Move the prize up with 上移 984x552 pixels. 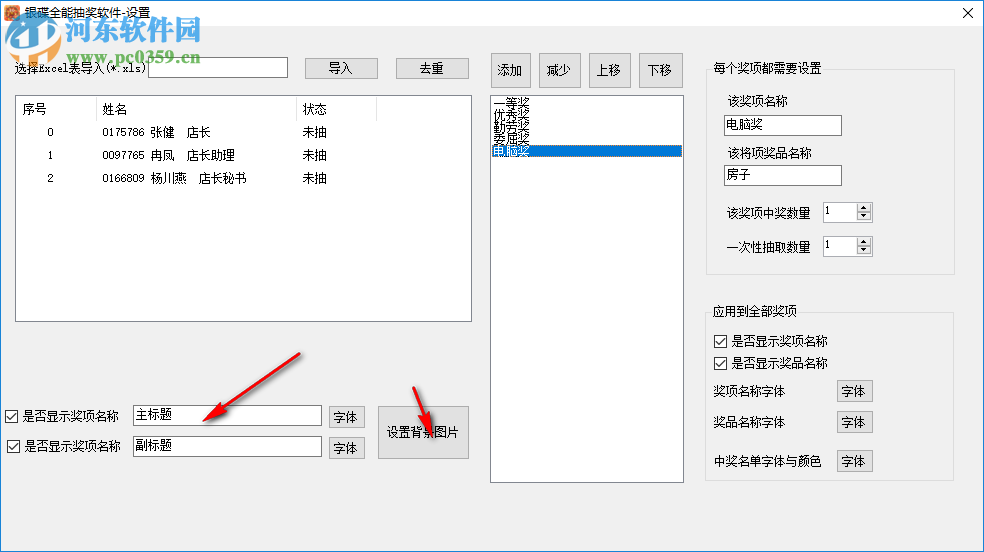click(x=609, y=70)
